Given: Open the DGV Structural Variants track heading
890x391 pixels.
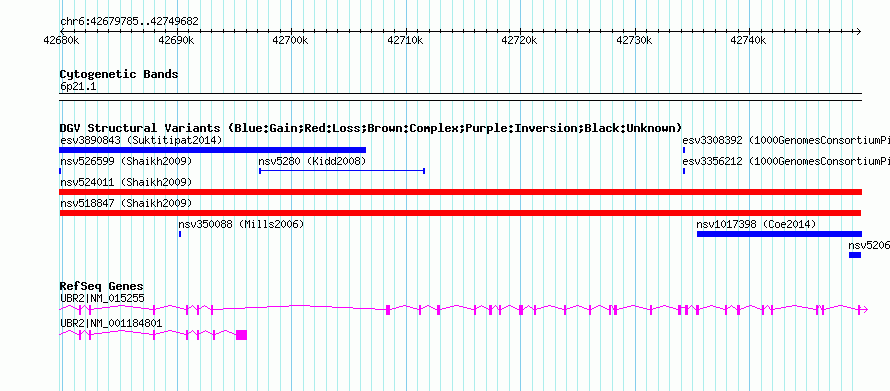Looking at the screenshot, I should [371, 128].
